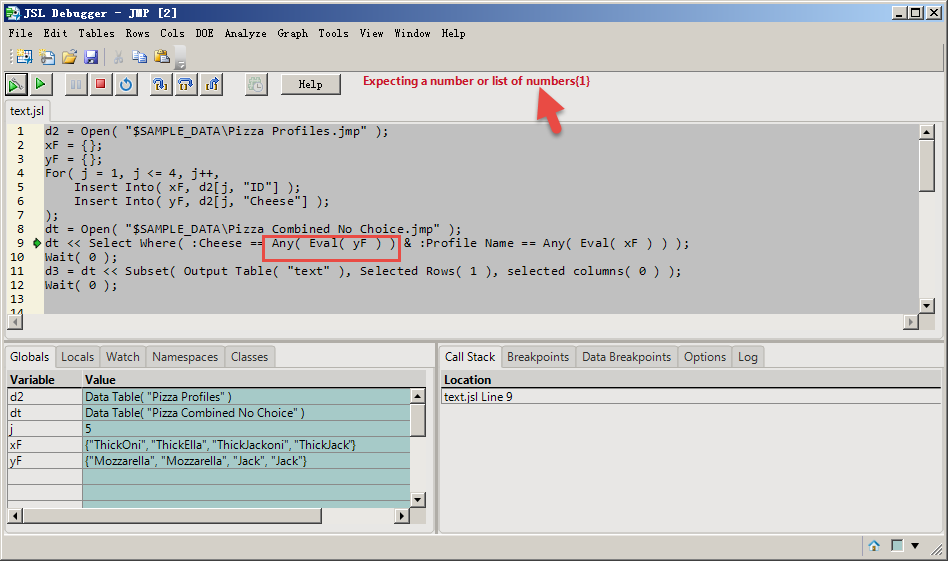Click the Open file folder icon
This screenshot has height=561, width=948.
70,57
